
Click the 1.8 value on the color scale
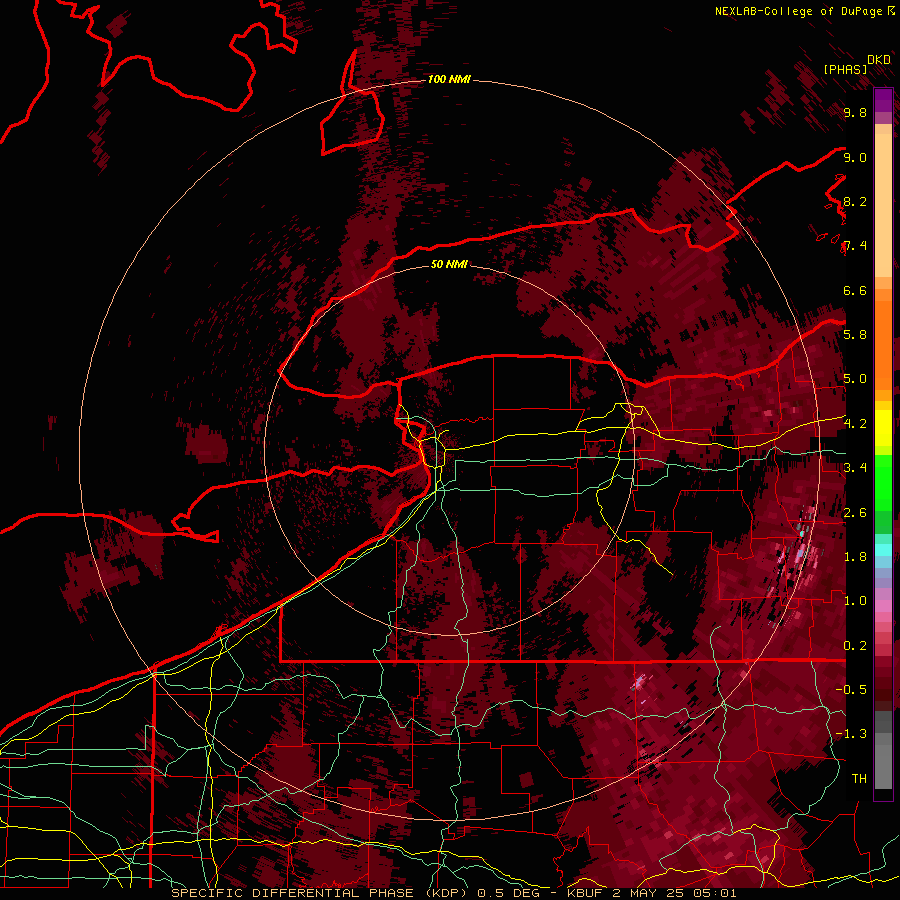855,557
